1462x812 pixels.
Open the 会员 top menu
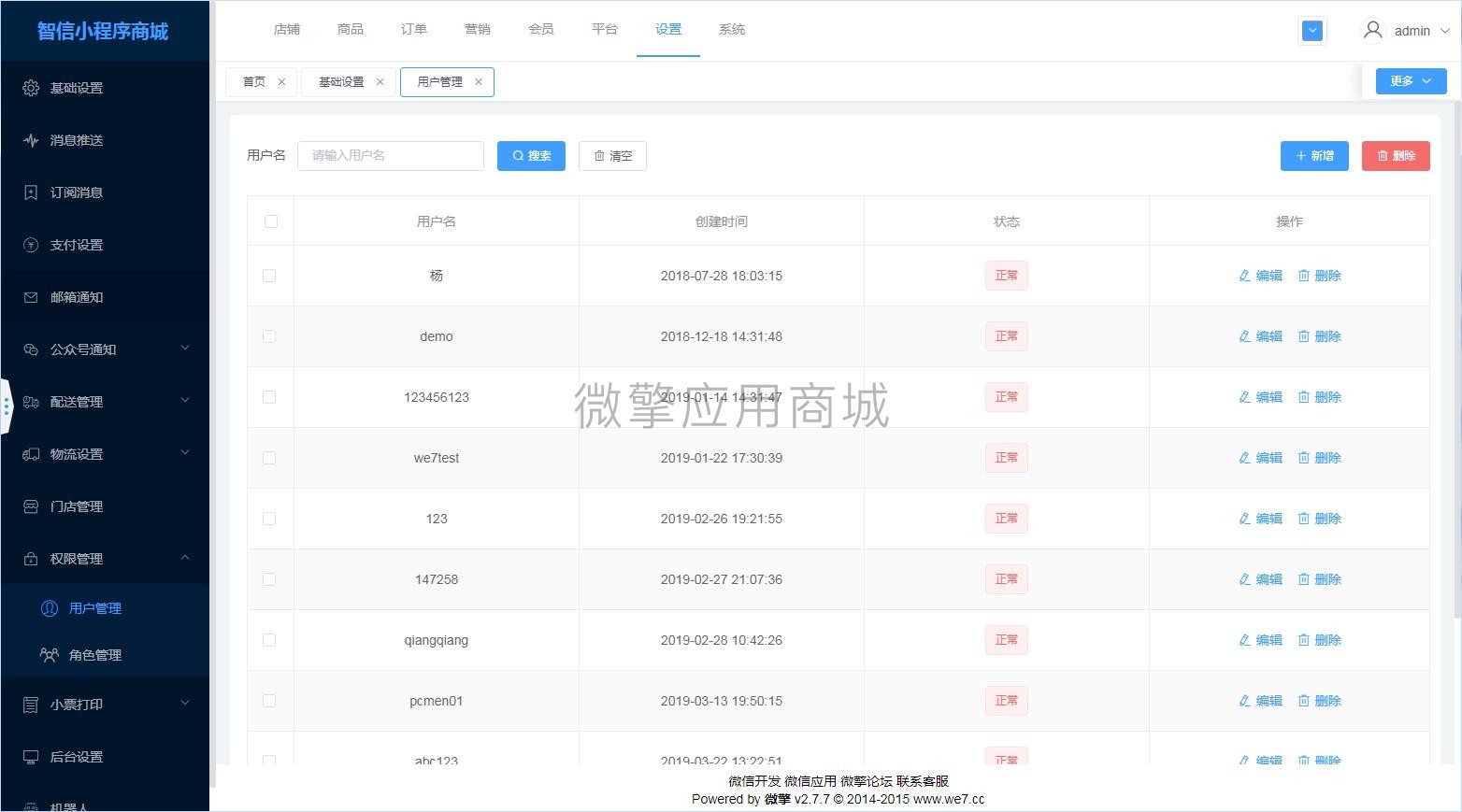pyautogui.click(x=541, y=30)
